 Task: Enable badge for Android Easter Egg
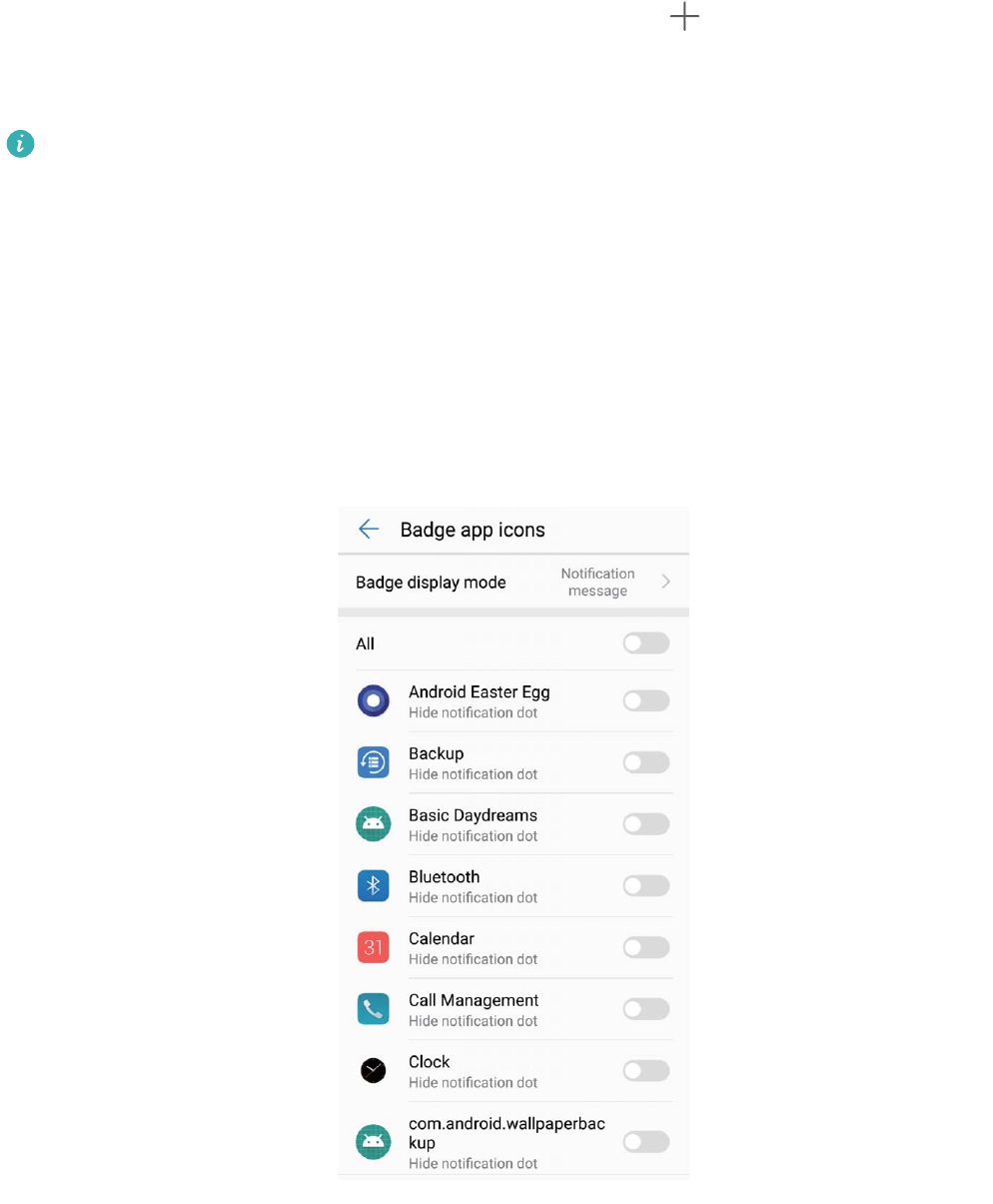pos(646,701)
